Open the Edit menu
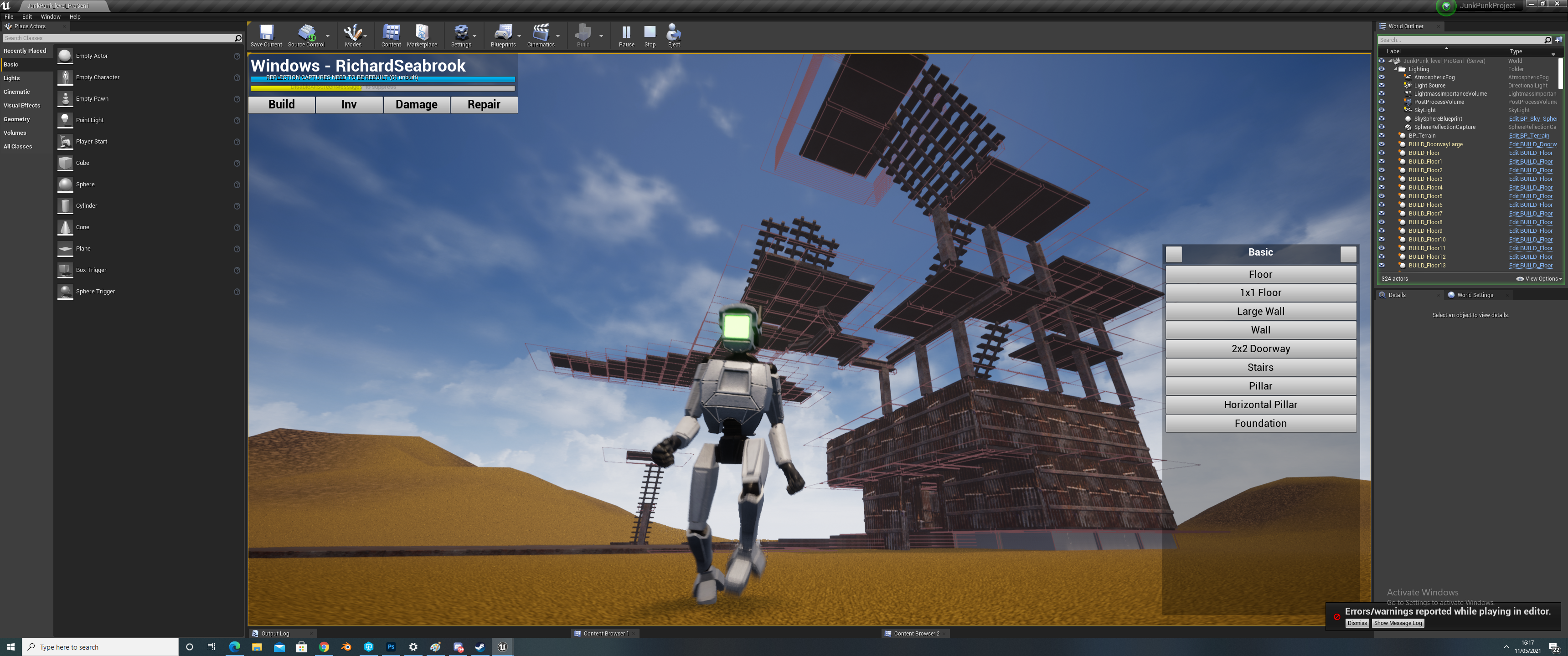 pos(27,16)
